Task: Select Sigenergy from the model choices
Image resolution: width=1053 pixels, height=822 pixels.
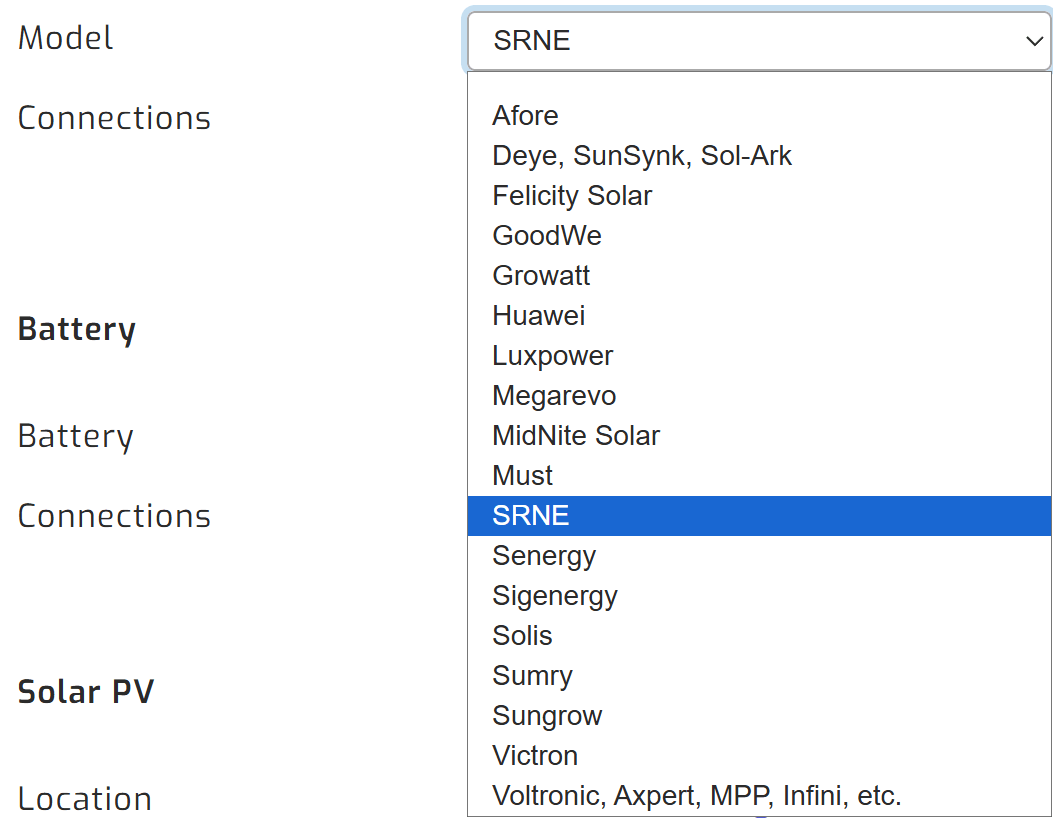Action: point(555,595)
